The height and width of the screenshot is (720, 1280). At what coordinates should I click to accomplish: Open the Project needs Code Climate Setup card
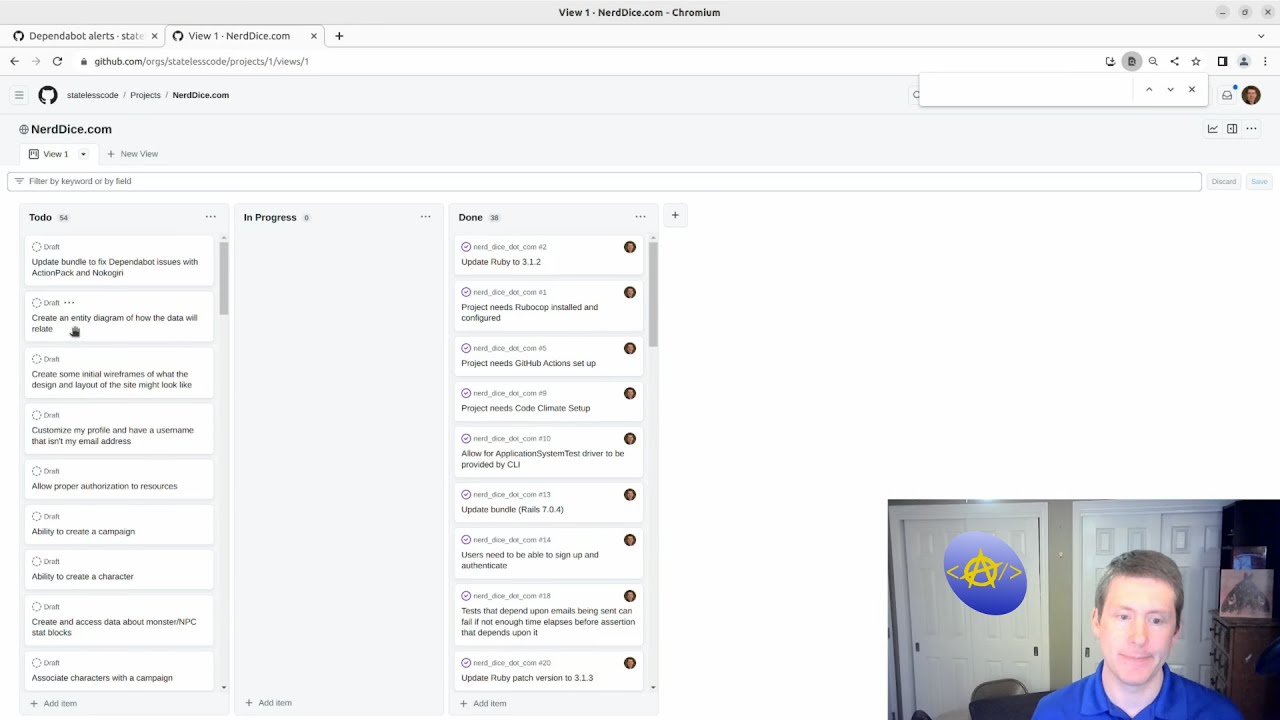(548, 402)
